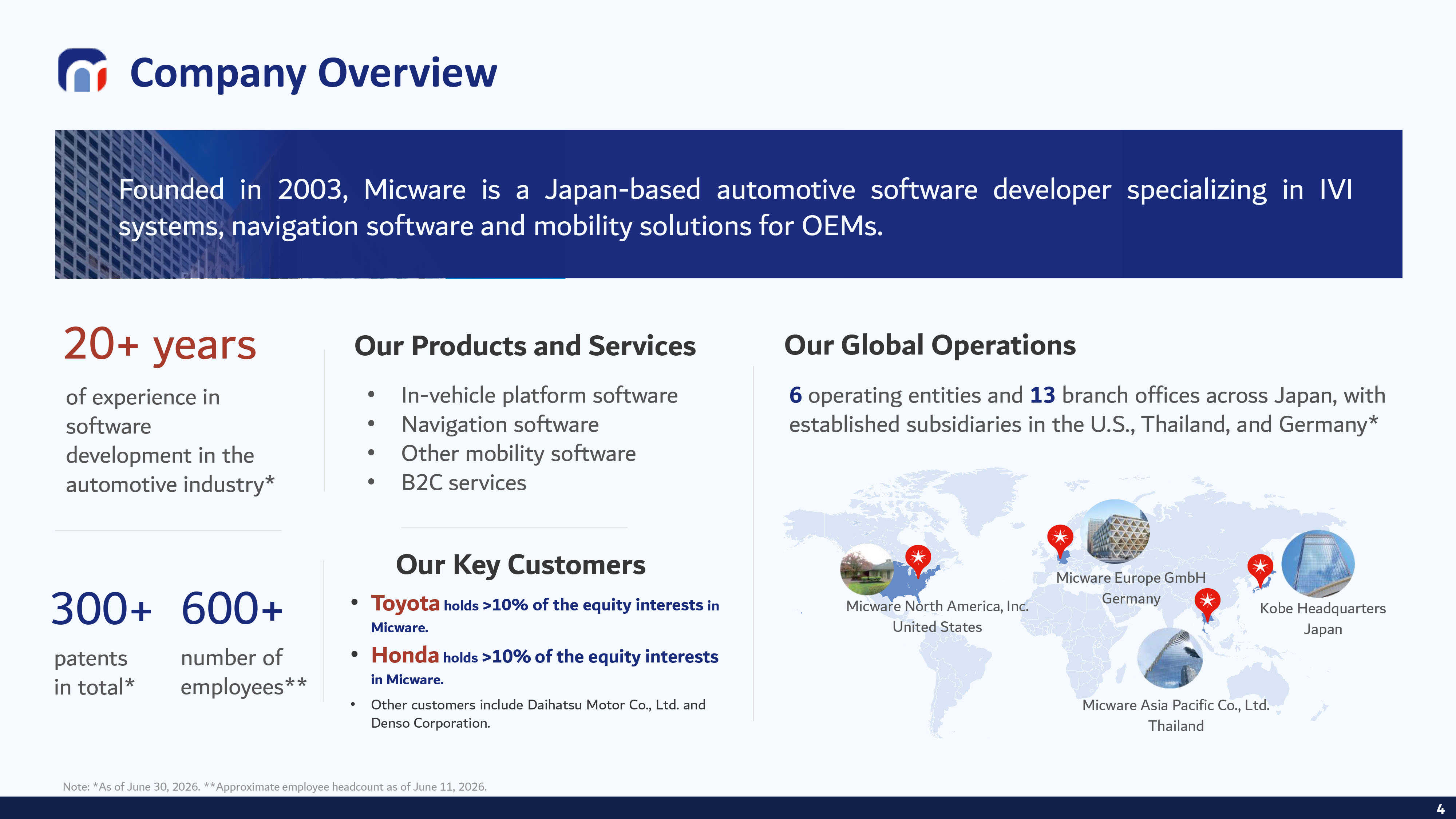Click the "Founded in 2003, Micware" banner text

tap(735, 207)
